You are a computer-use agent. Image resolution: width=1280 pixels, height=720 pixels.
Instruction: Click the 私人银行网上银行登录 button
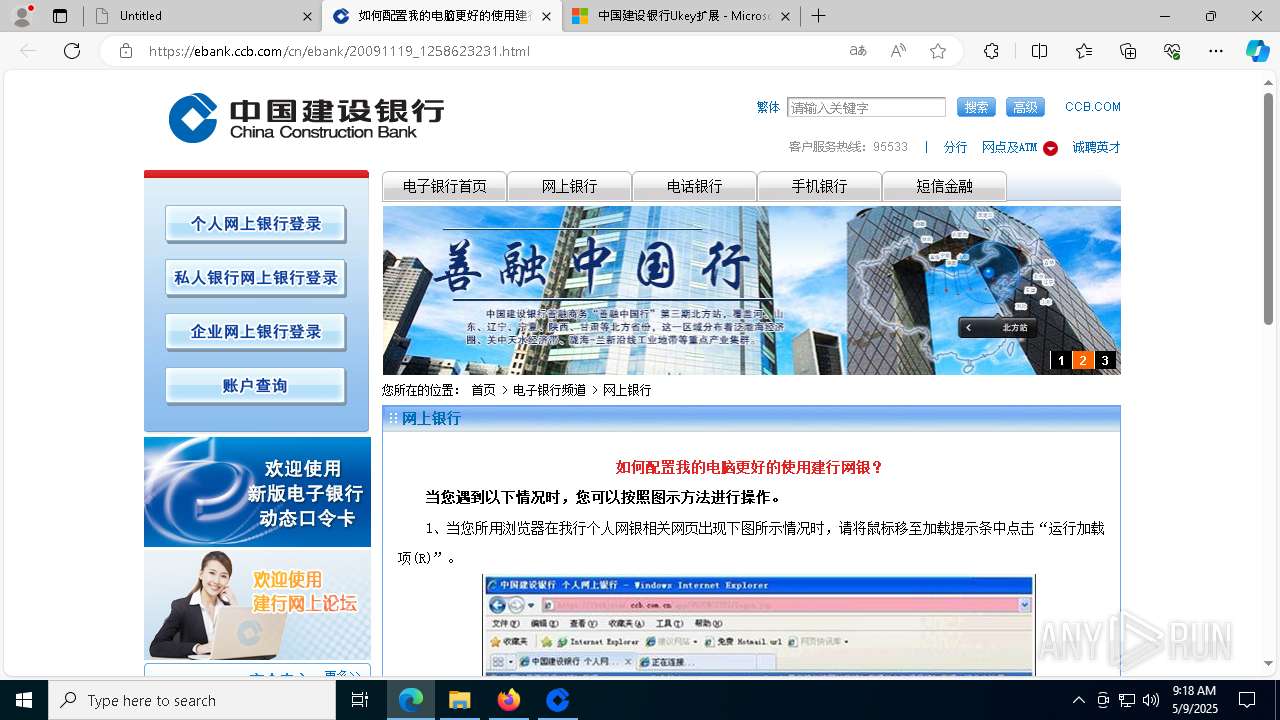[256, 278]
